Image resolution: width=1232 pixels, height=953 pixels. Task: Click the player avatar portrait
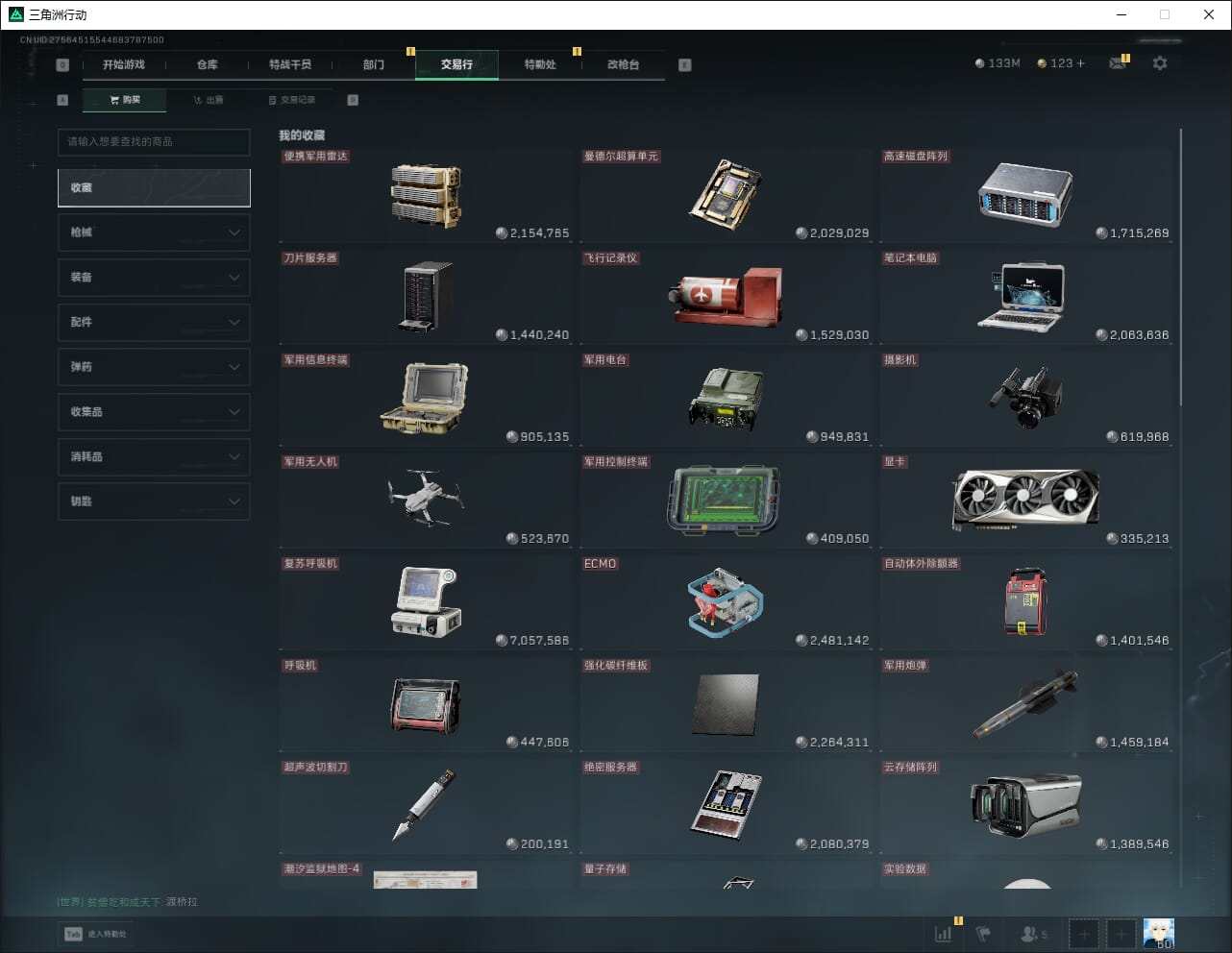[1158, 933]
